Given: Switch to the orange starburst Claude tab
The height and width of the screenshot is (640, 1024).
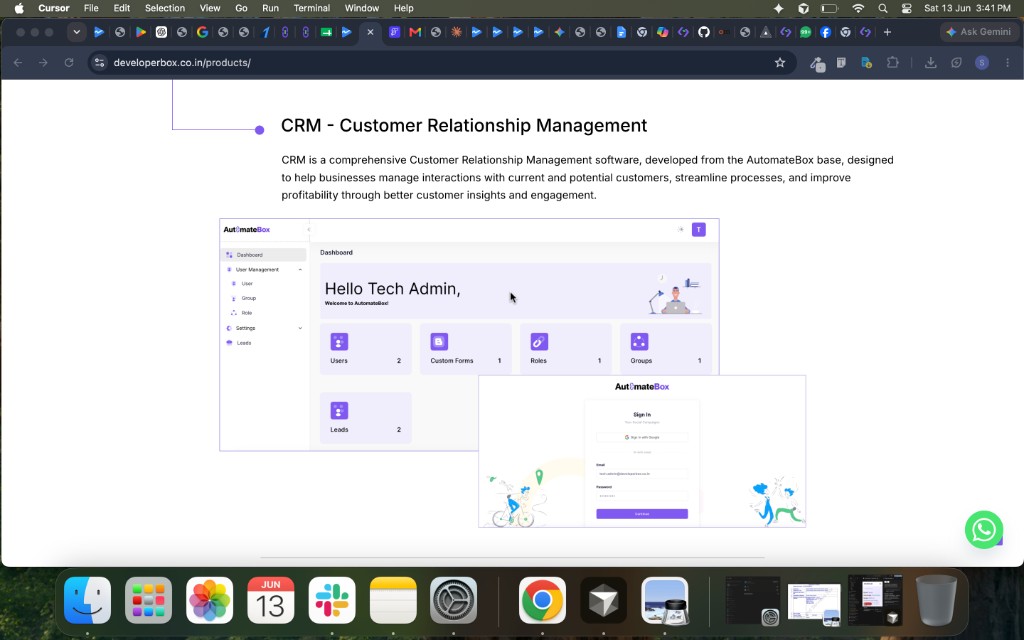Looking at the screenshot, I should [x=456, y=32].
